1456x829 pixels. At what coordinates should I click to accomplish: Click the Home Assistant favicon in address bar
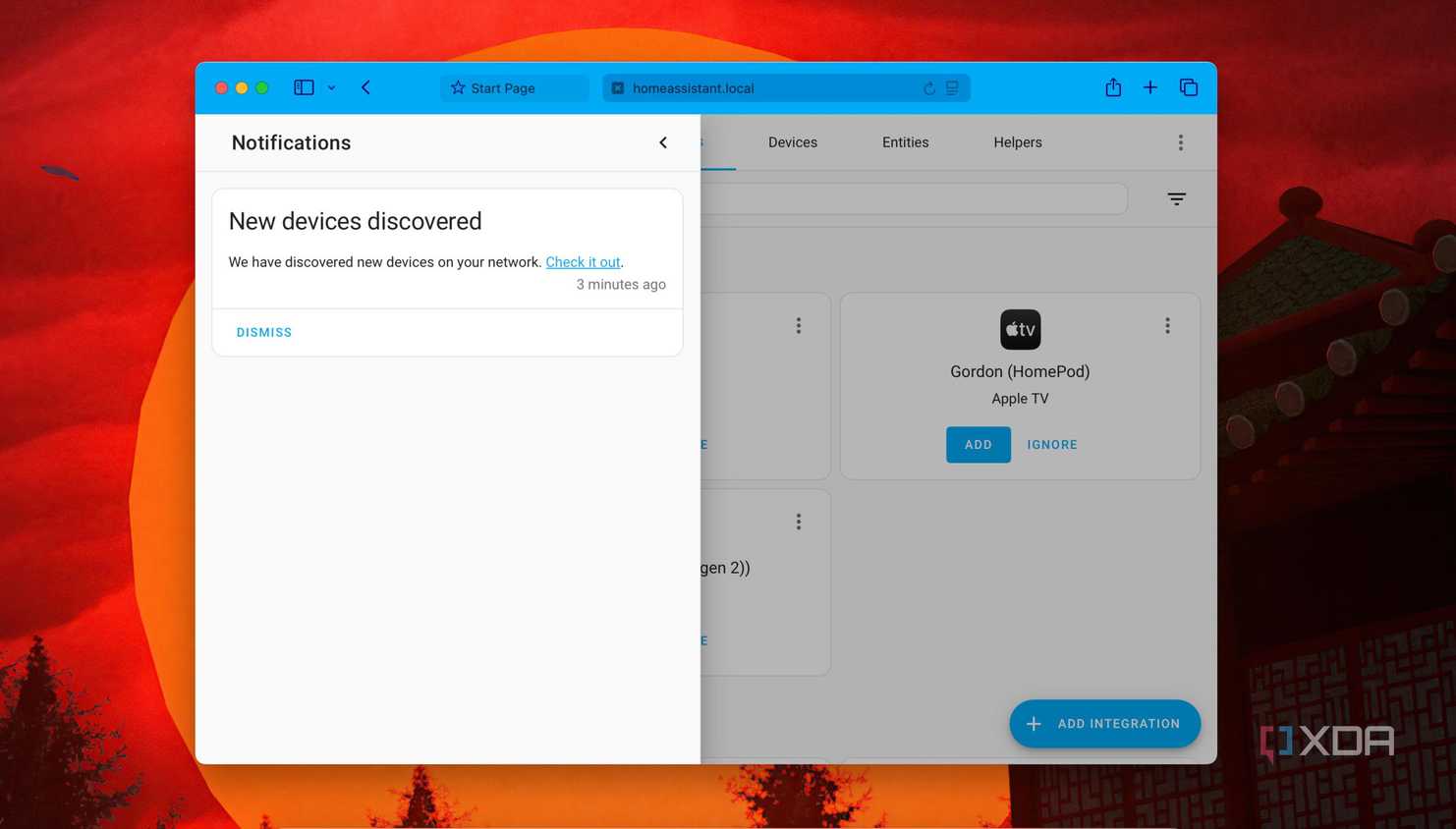tap(618, 88)
